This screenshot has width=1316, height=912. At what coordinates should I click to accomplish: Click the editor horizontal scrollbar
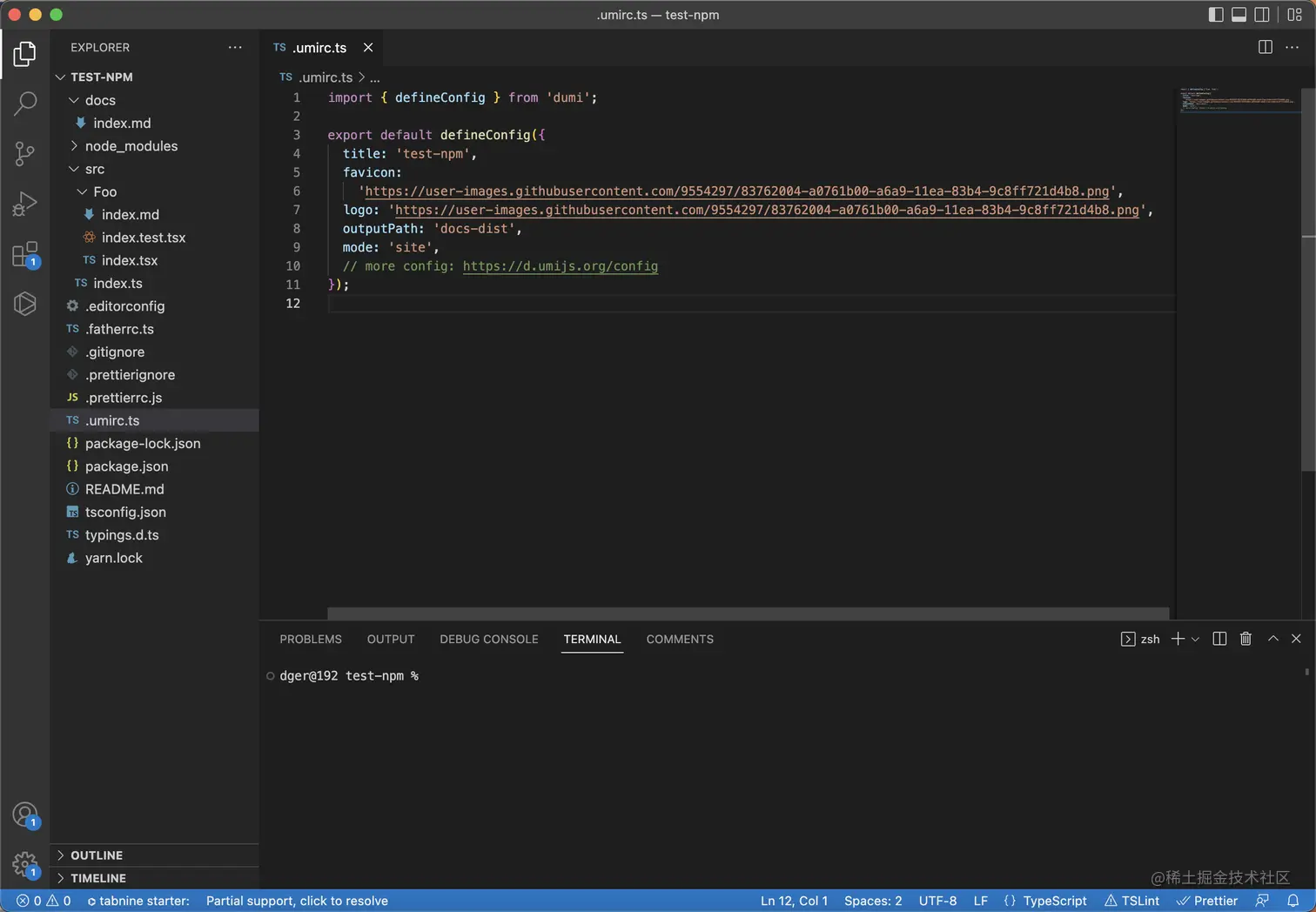click(748, 614)
